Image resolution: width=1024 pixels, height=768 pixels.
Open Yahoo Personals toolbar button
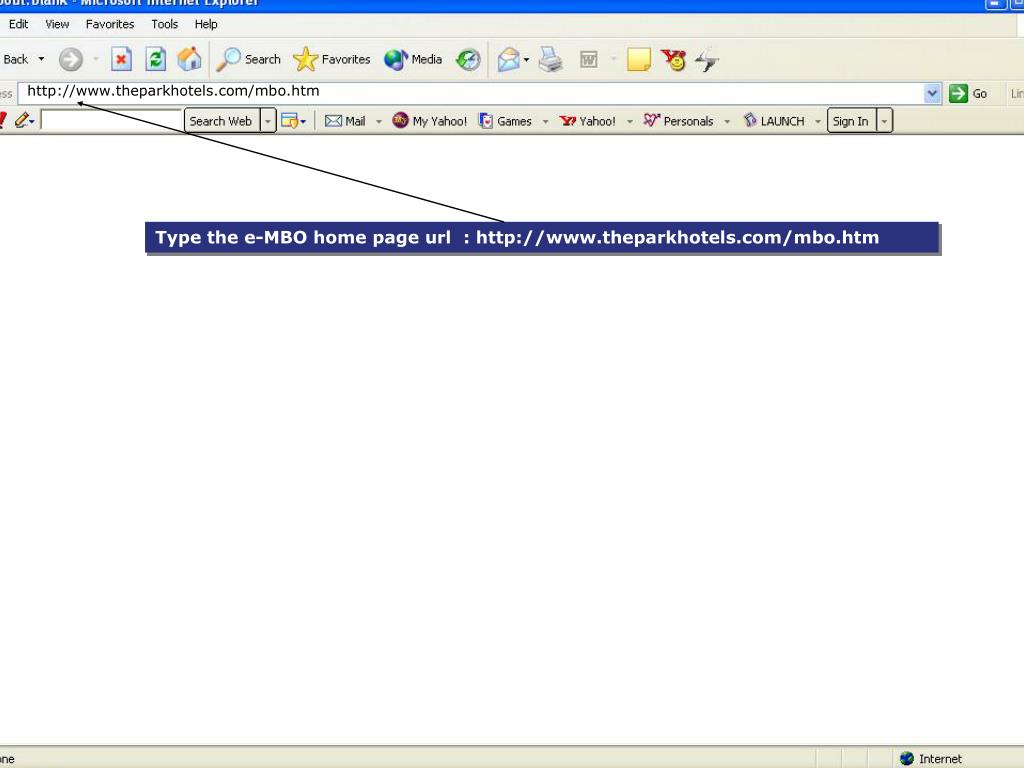[x=678, y=121]
